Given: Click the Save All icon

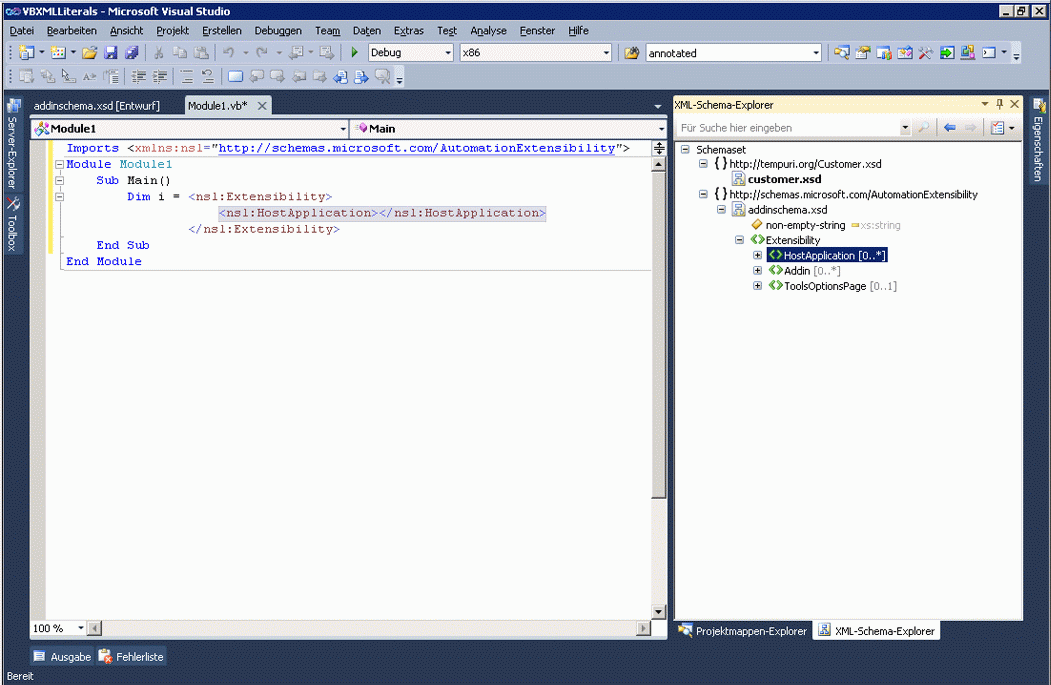Looking at the screenshot, I should (x=132, y=52).
